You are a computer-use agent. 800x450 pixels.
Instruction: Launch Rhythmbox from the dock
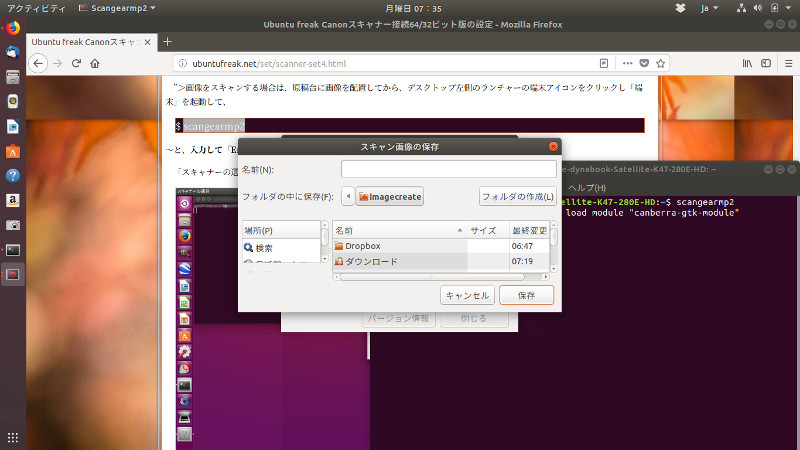(13, 101)
